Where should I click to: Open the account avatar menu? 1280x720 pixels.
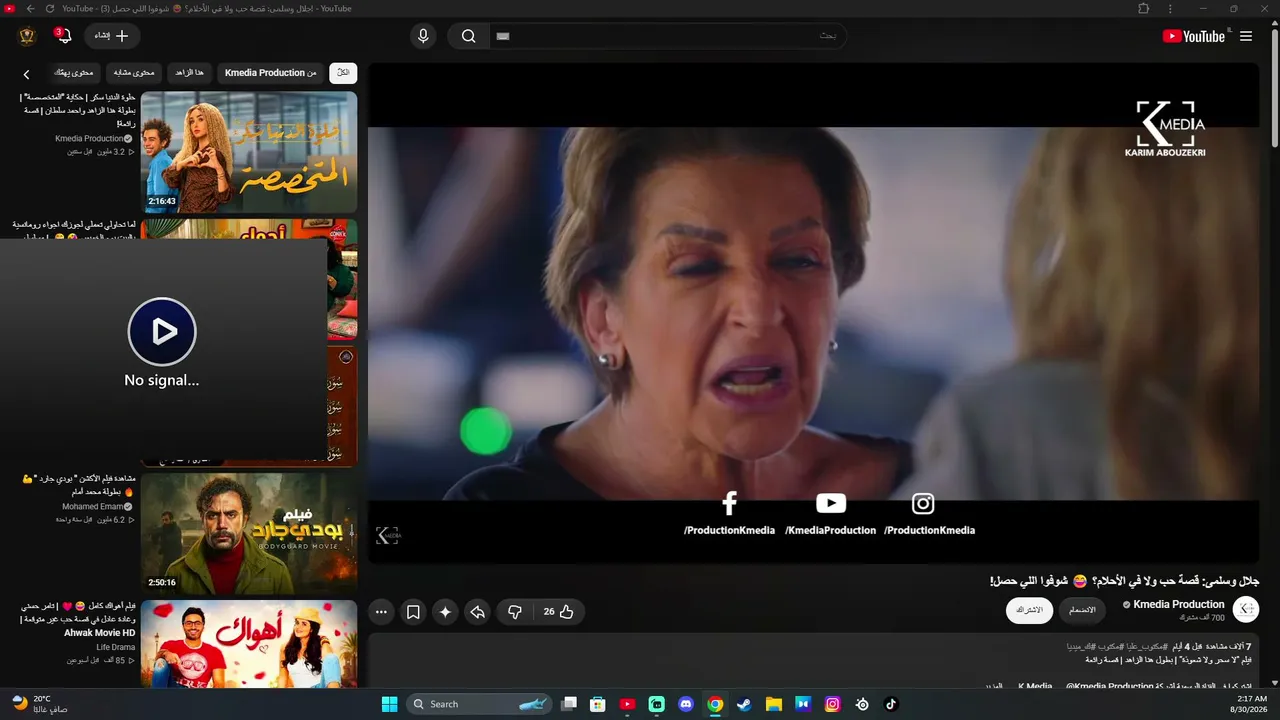[27, 36]
